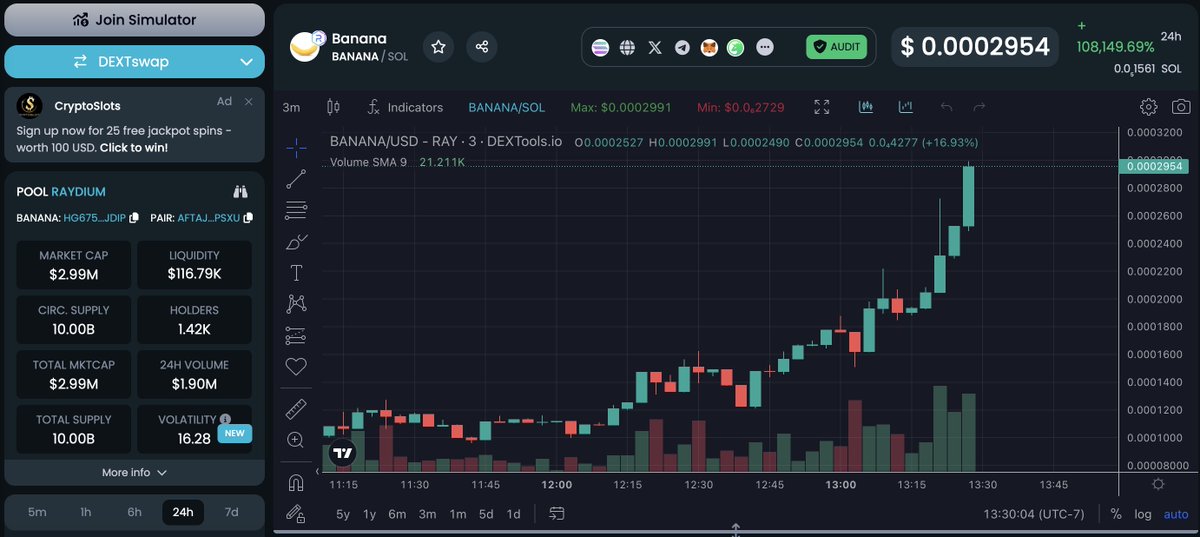This screenshot has width=1200, height=537.
Task: Select the 24h stats period tab
Action: [x=183, y=512]
